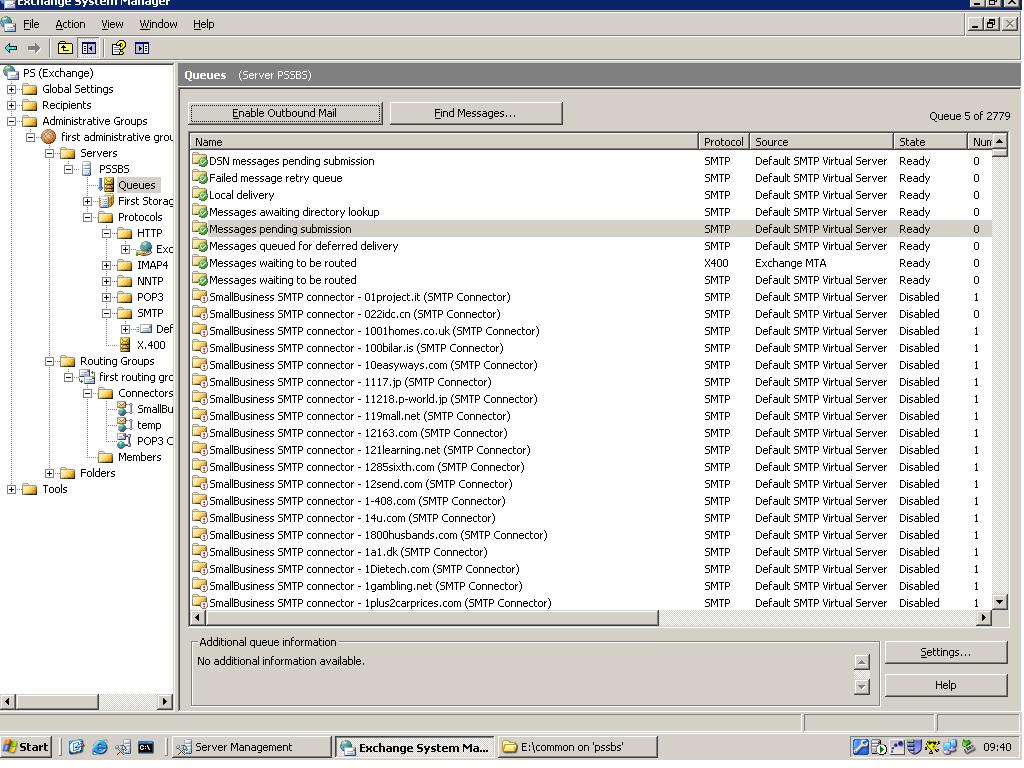Click the Show/Hide console tree icon
Screen dimensions: 1024x768
click(89, 47)
